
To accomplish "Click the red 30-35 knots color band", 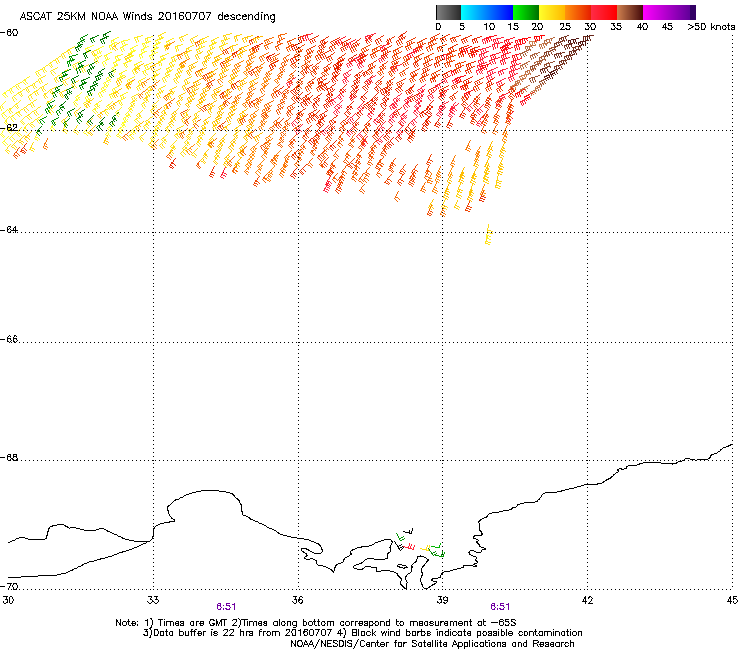I will coord(604,12).
